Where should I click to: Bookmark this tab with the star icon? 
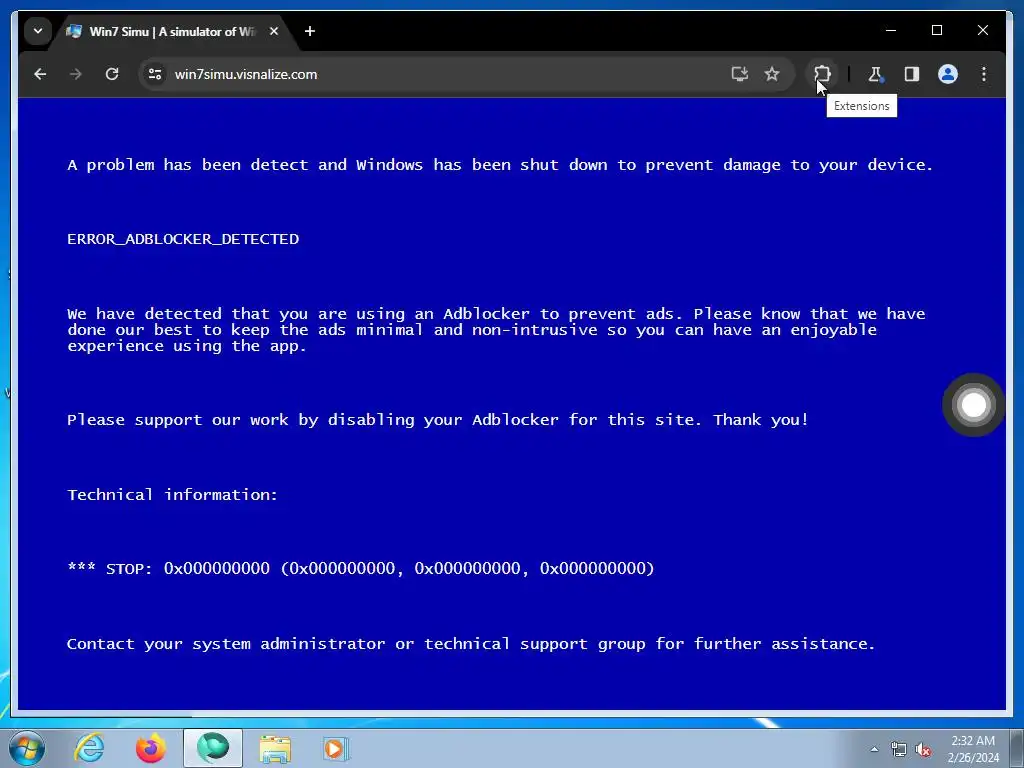[772, 74]
